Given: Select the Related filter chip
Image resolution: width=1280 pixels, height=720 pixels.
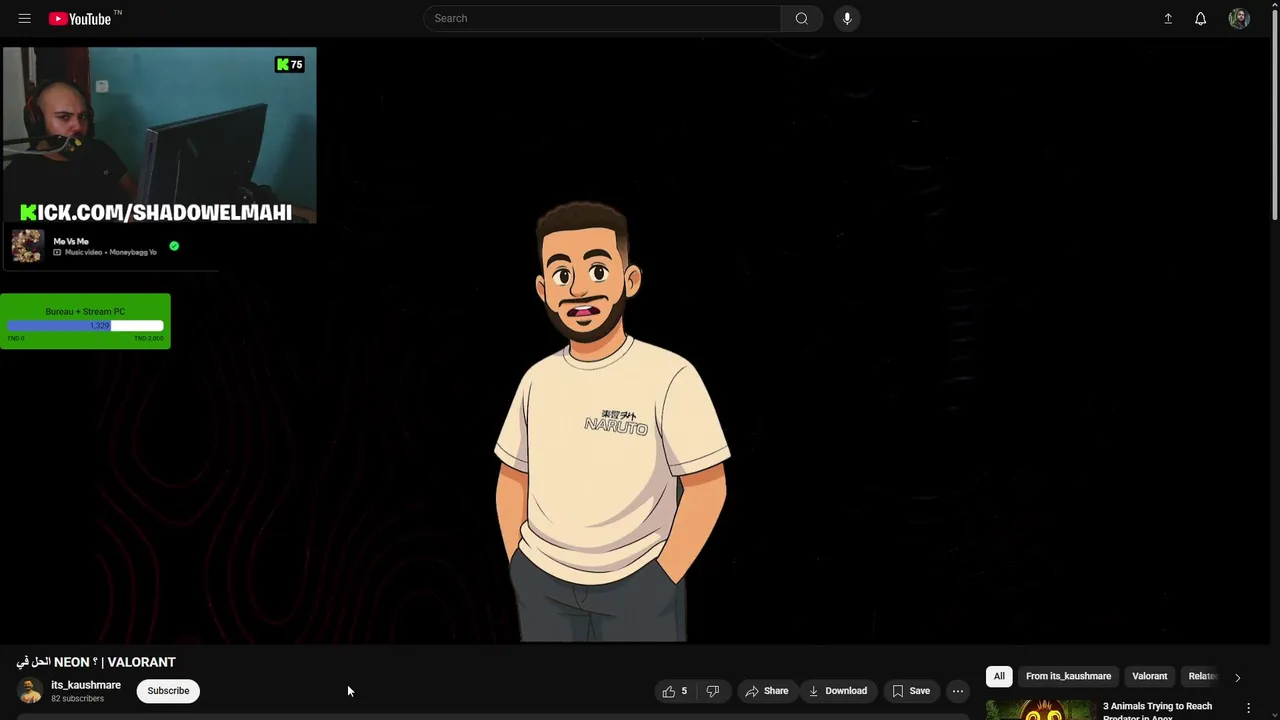Looking at the screenshot, I should 1201,676.
